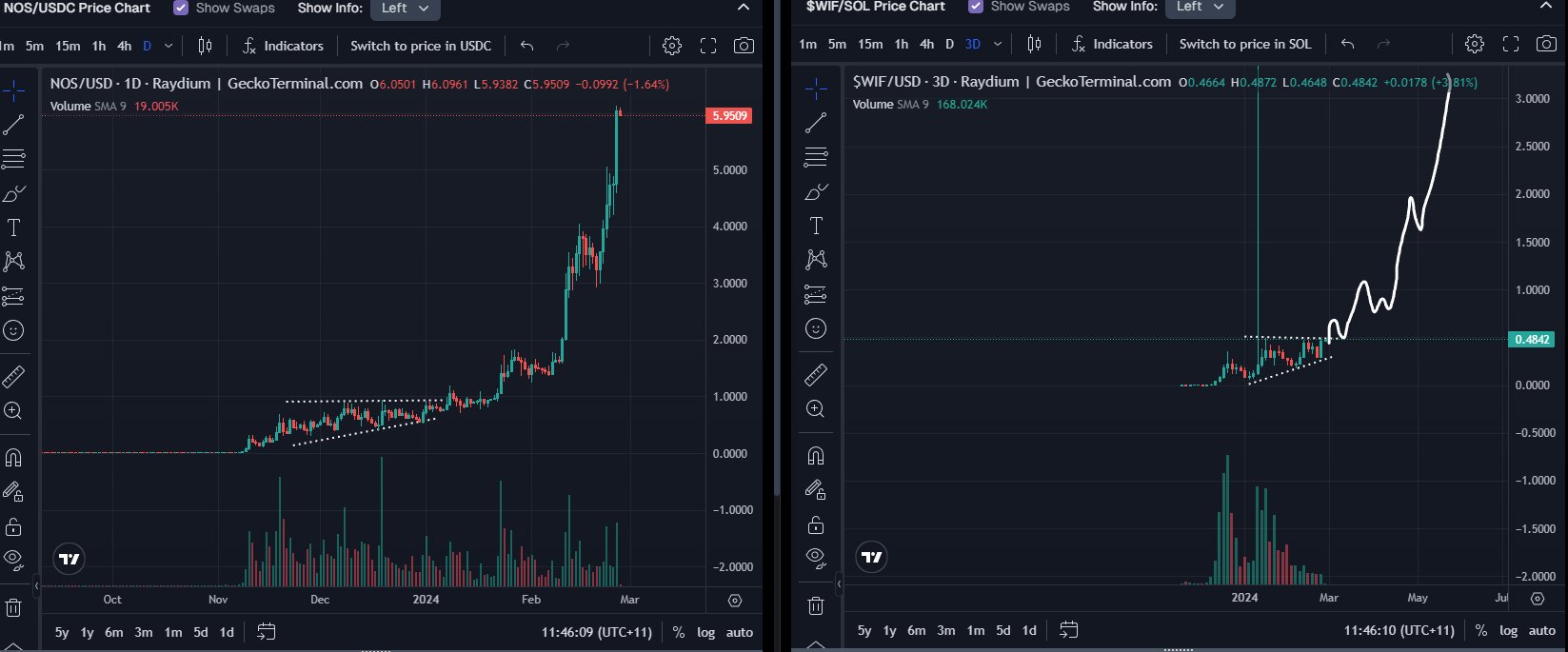
Task: Click the 5.9509 price label on NOS axis
Action: click(730, 115)
